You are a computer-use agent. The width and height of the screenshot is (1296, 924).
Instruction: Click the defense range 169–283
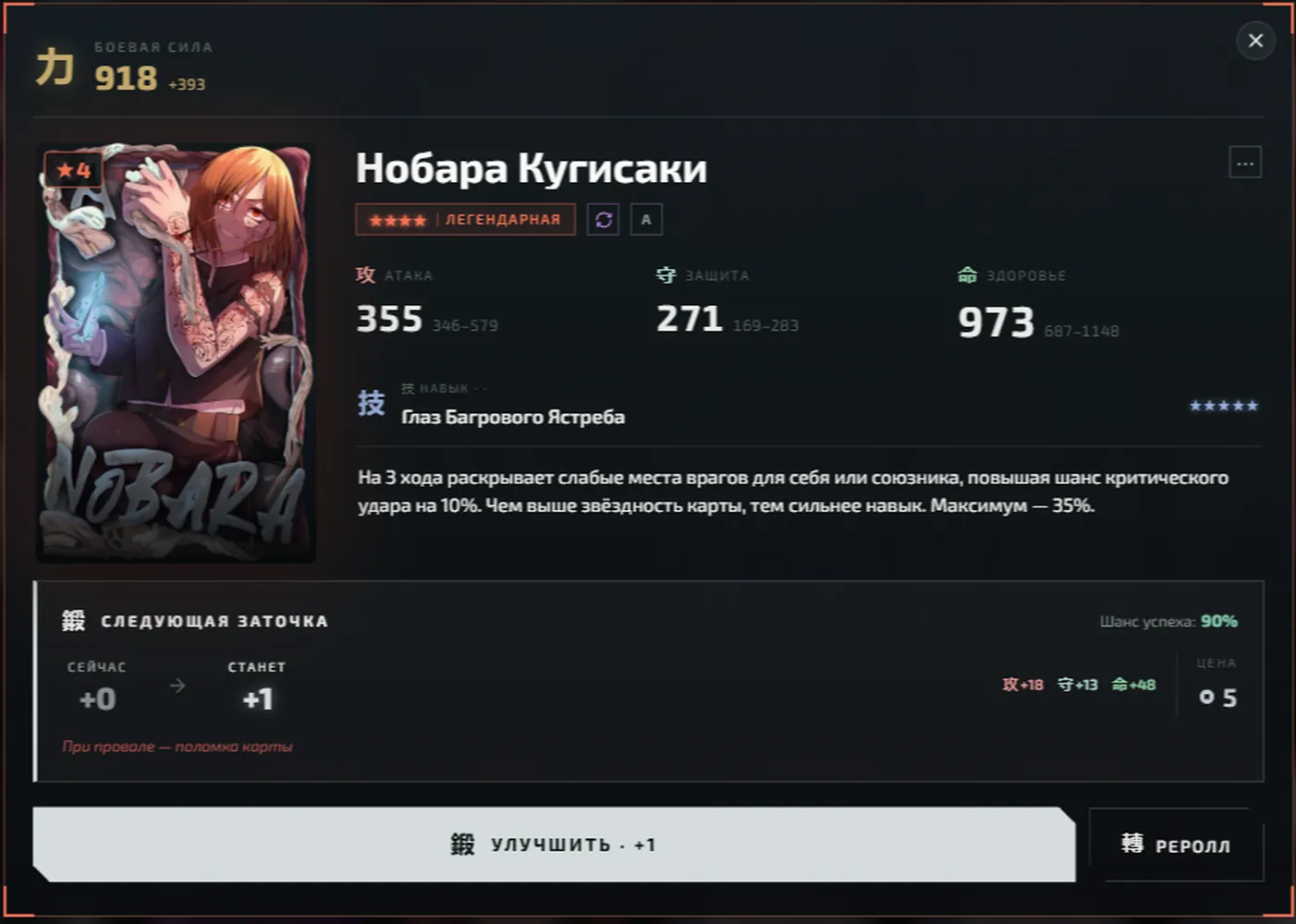[765, 325]
